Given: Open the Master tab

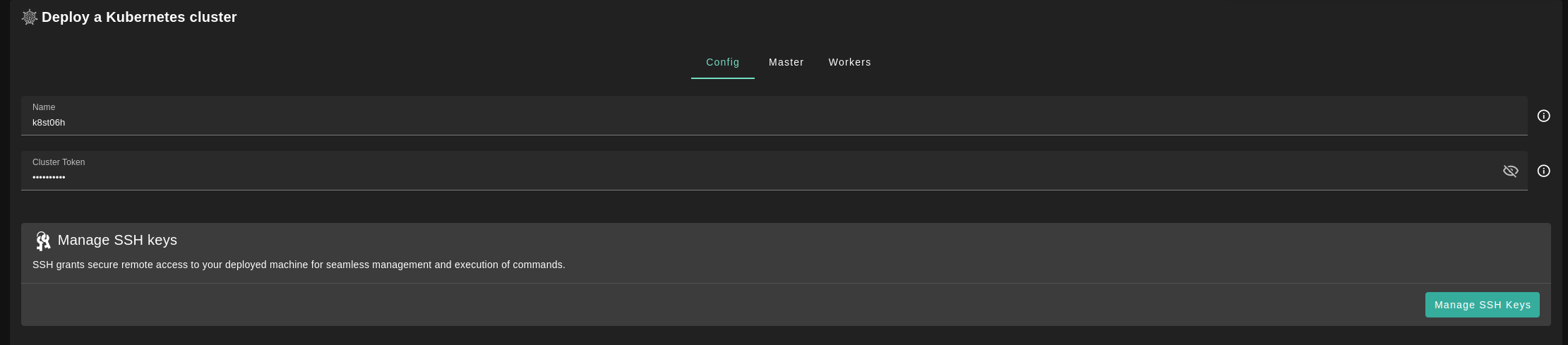Looking at the screenshot, I should (786, 62).
